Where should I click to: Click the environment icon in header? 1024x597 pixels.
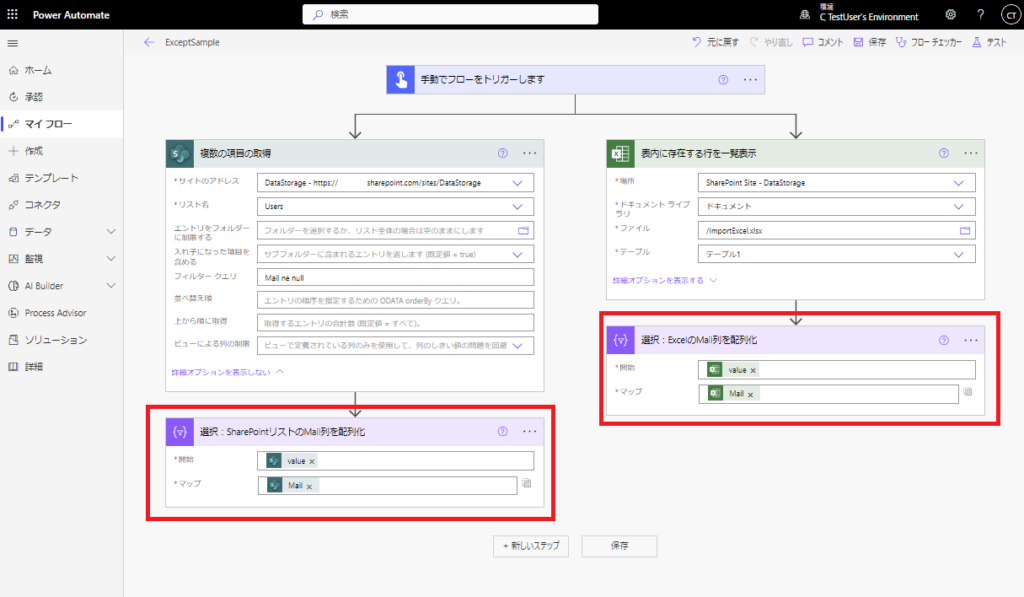tap(805, 14)
